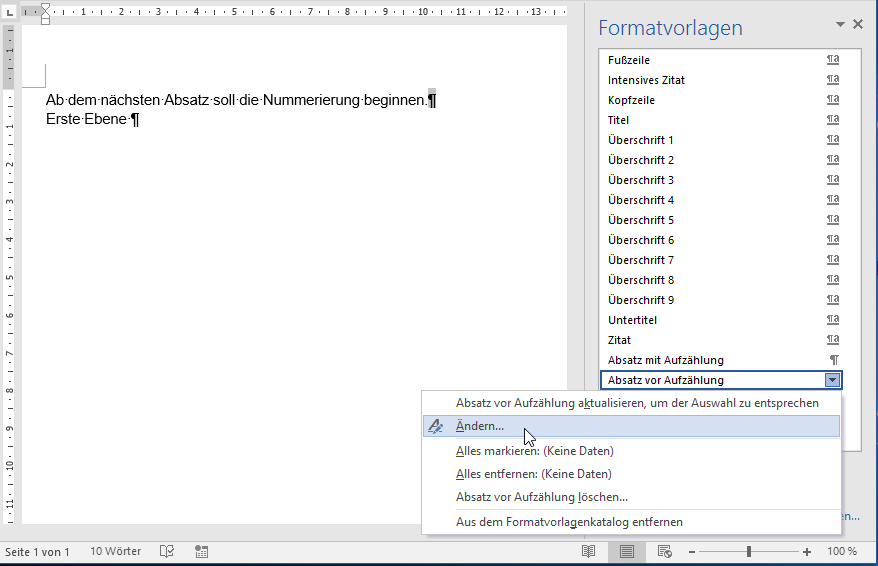Click the zoom out minus icon

click(690, 551)
